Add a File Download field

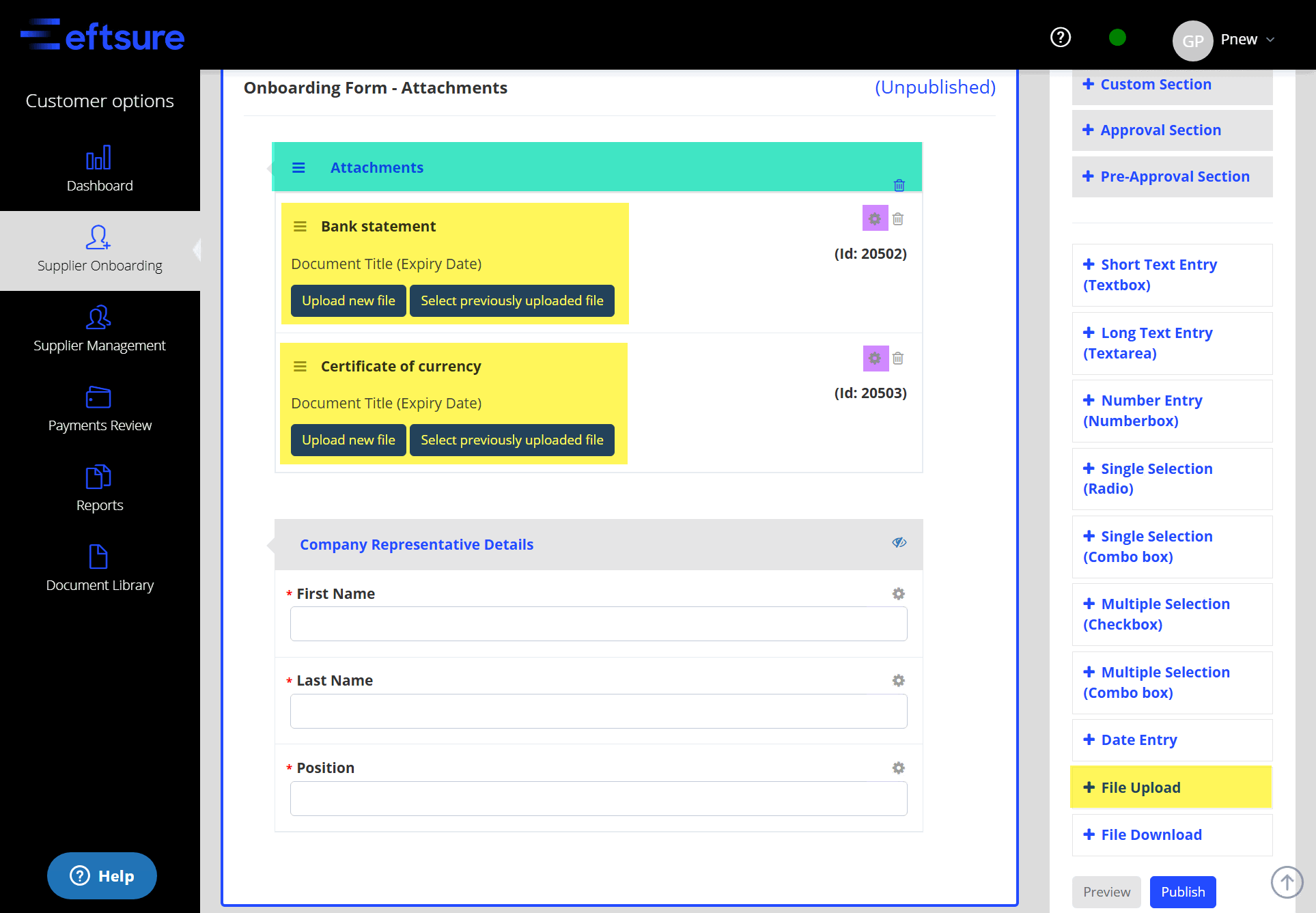click(x=1173, y=835)
